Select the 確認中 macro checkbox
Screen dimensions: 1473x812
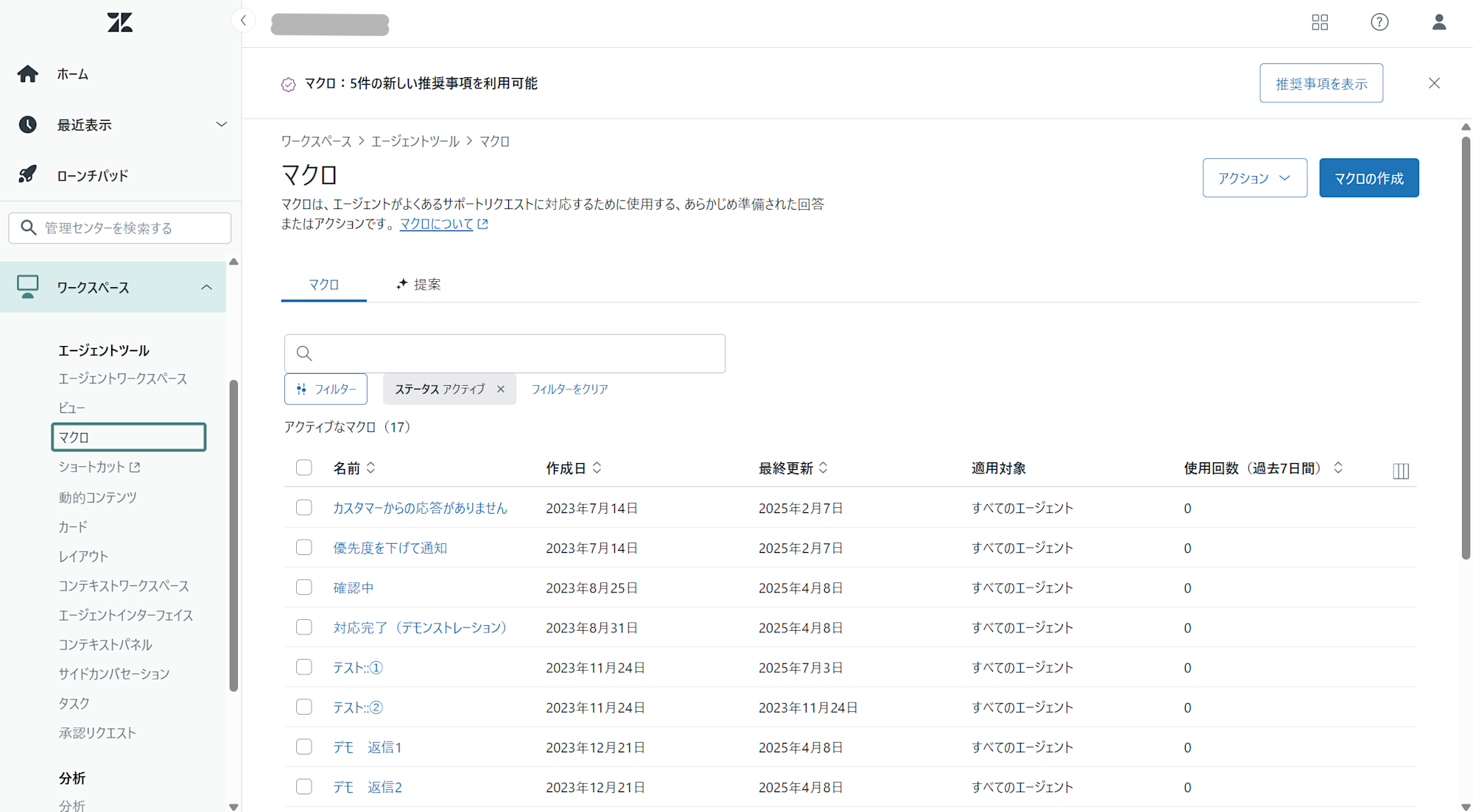(x=304, y=587)
